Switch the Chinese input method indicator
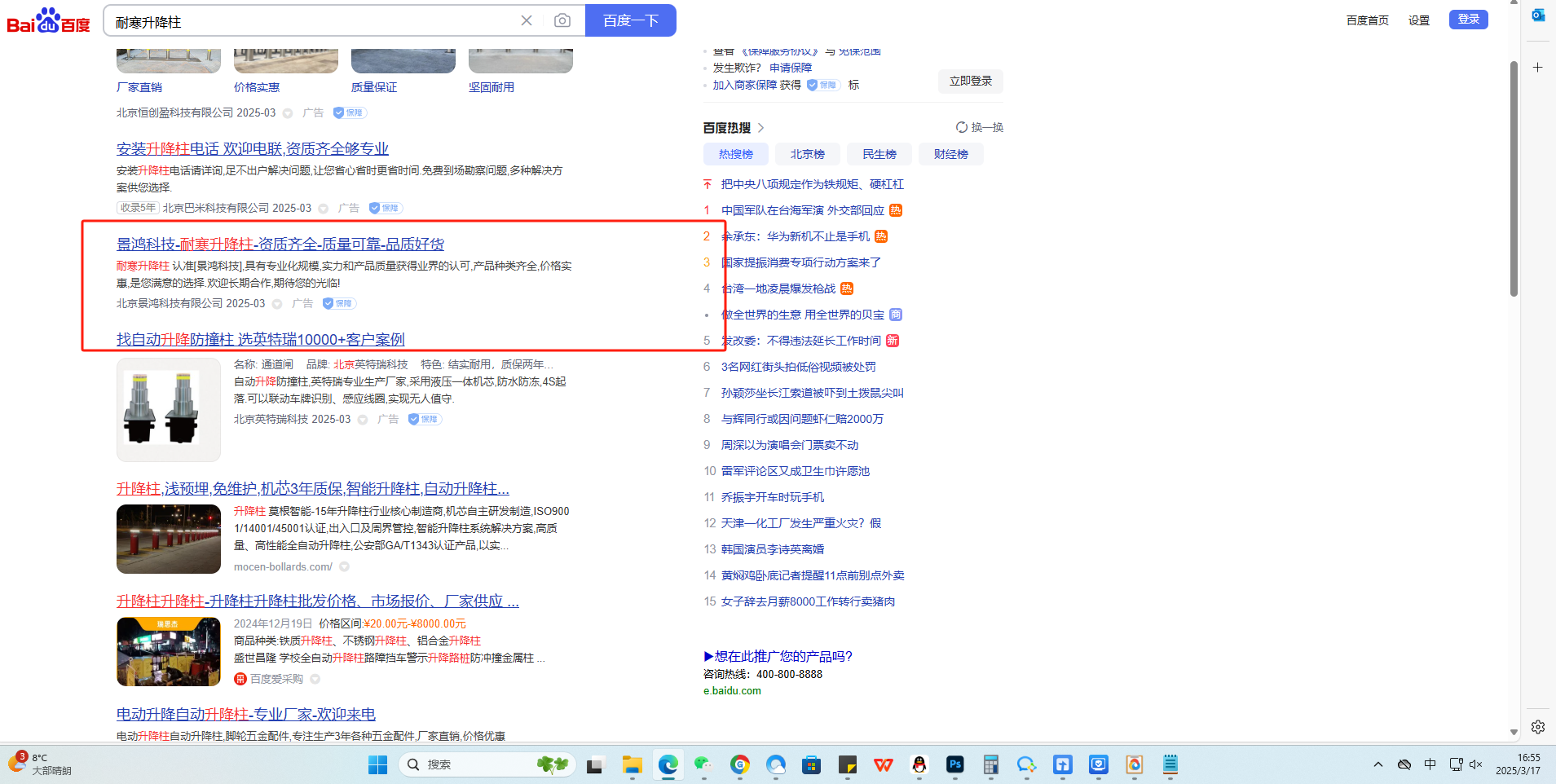This screenshot has width=1556, height=784. click(1430, 764)
